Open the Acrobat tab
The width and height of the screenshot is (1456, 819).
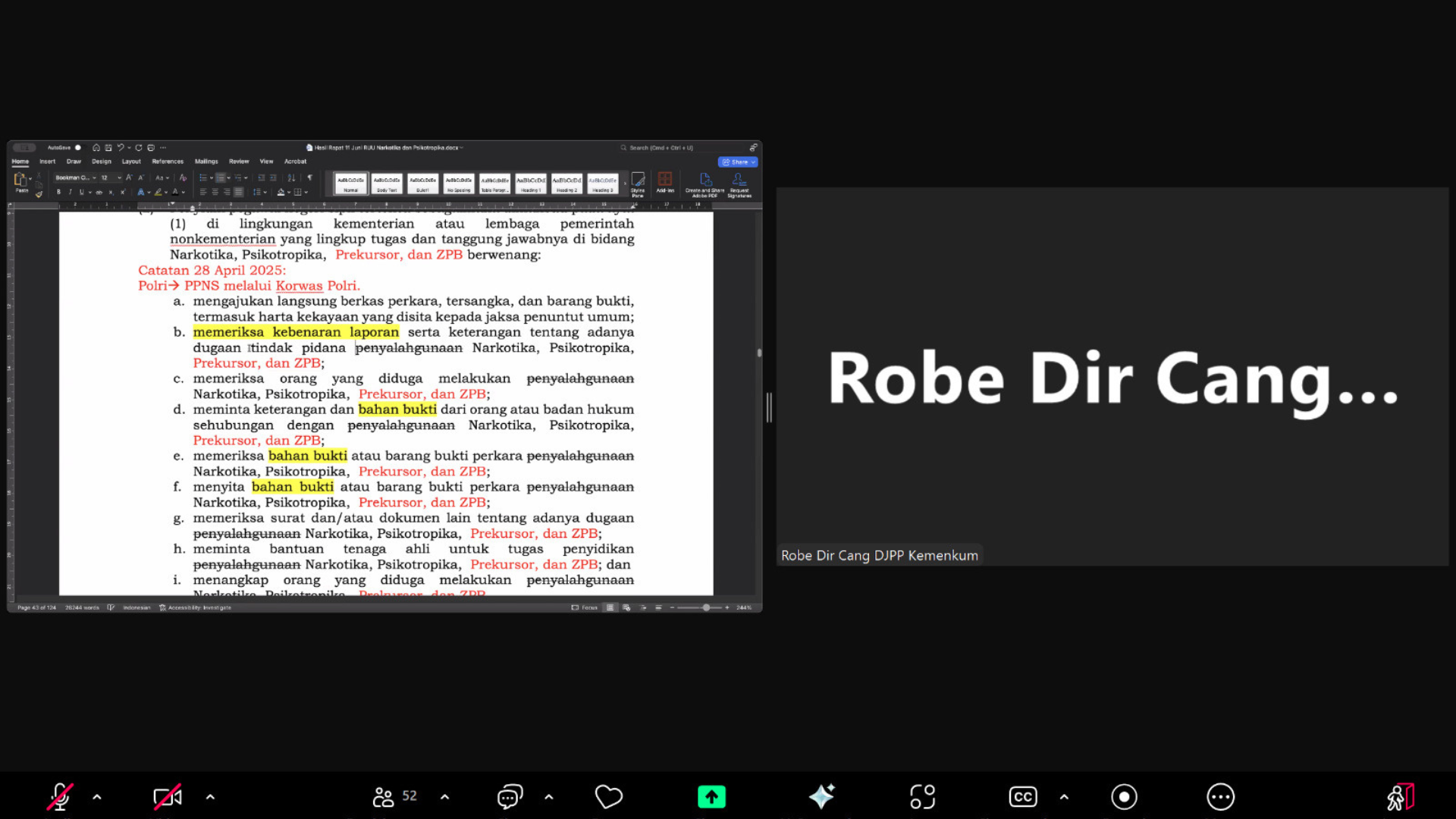pos(296,162)
